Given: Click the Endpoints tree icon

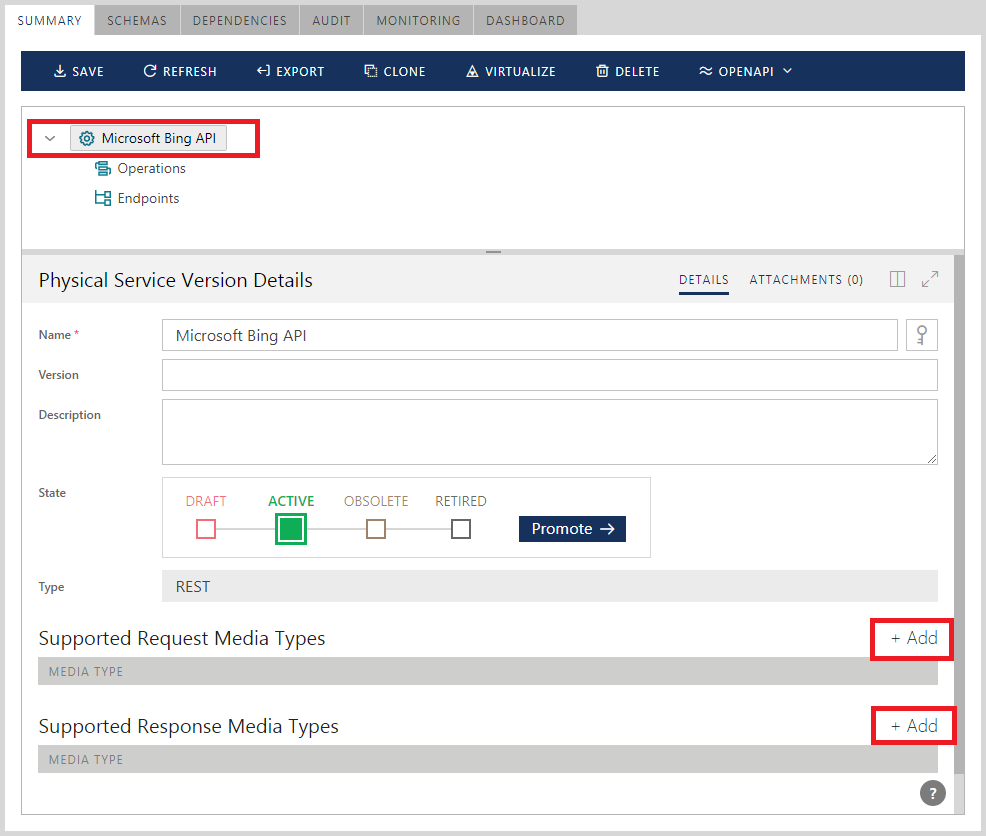Looking at the screenshot, I should coord(102,198).
